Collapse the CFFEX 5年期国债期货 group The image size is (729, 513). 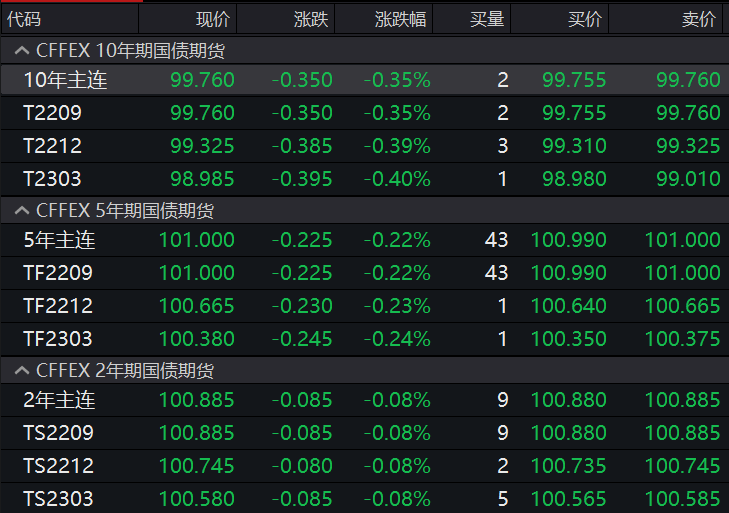point(20,211)
